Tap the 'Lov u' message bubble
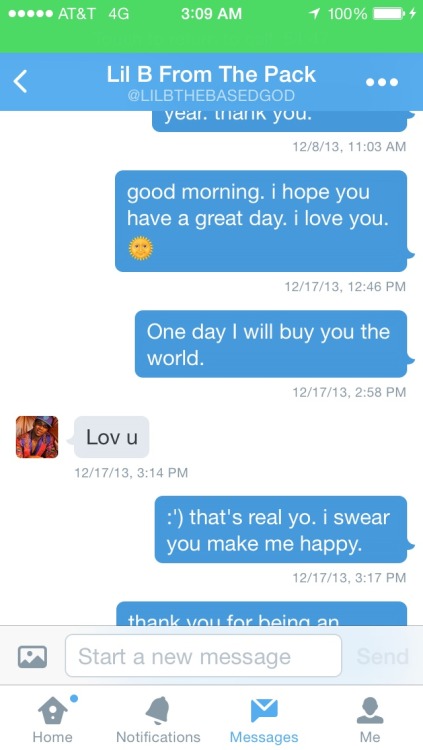 (111, 437)
